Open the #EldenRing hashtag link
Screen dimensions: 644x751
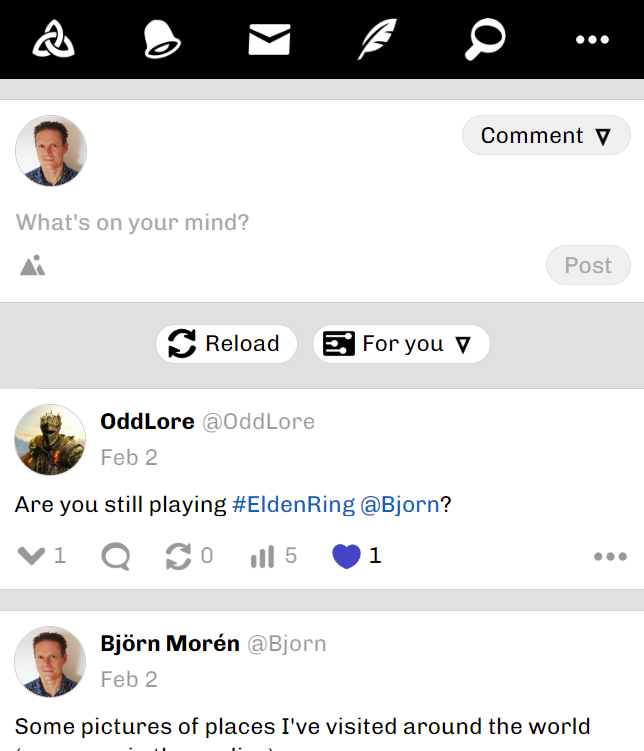293,504
